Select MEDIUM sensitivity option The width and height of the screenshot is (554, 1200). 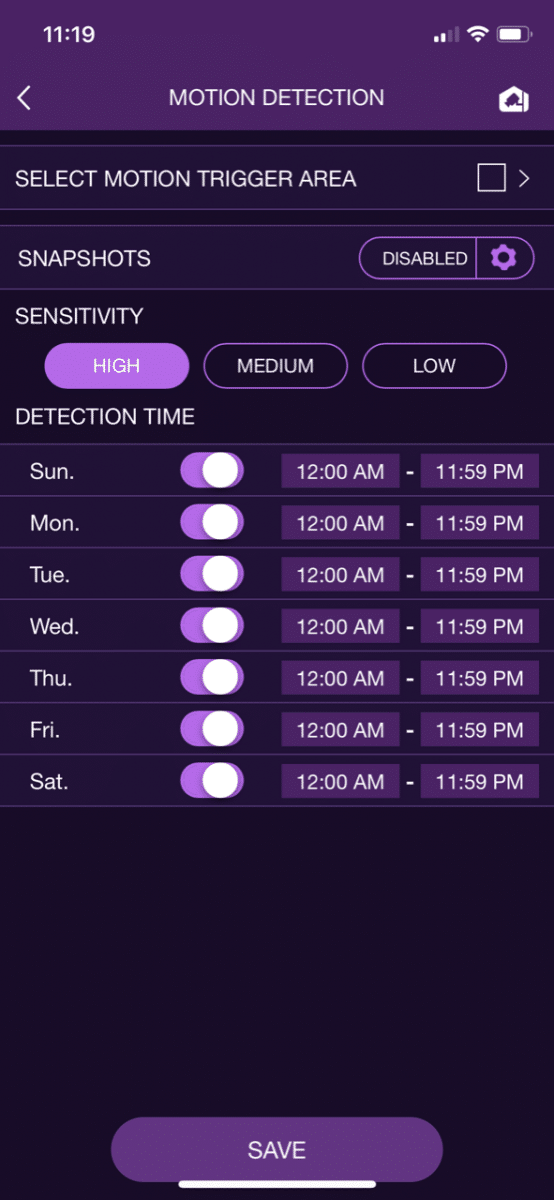275,366
